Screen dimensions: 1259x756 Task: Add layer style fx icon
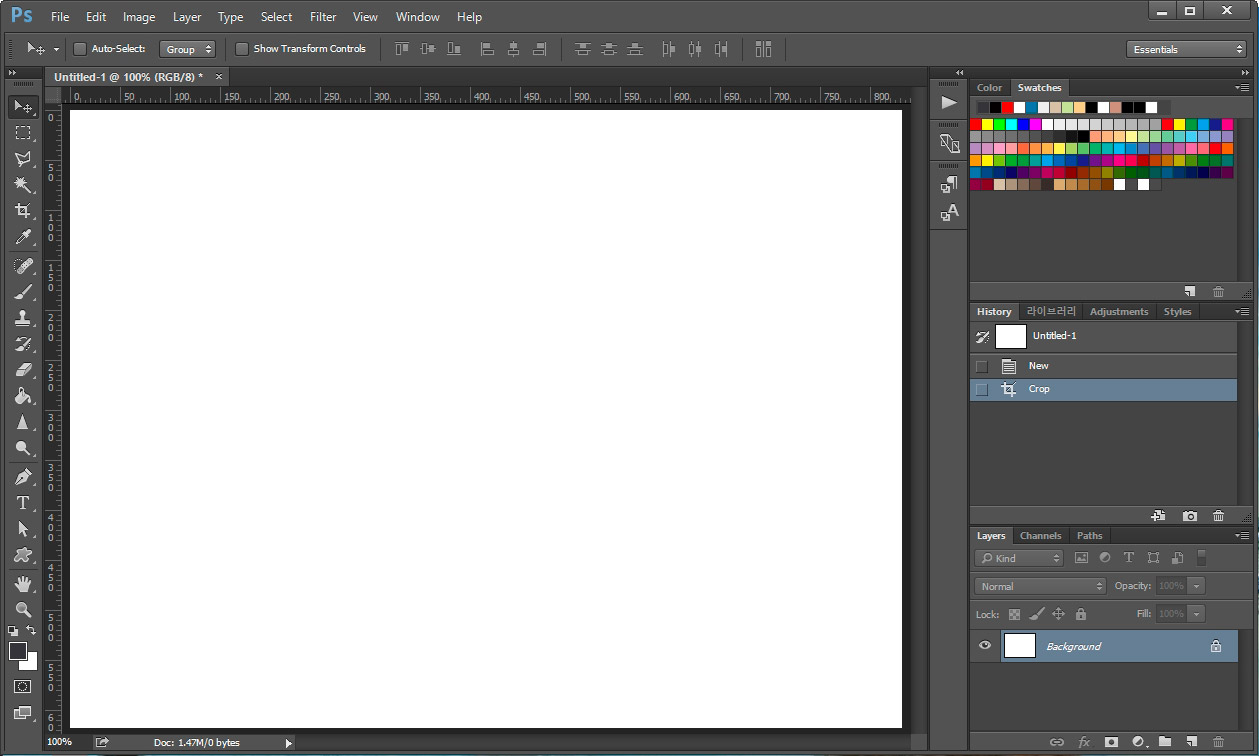pyautogui.click(x=1084, y=742)
